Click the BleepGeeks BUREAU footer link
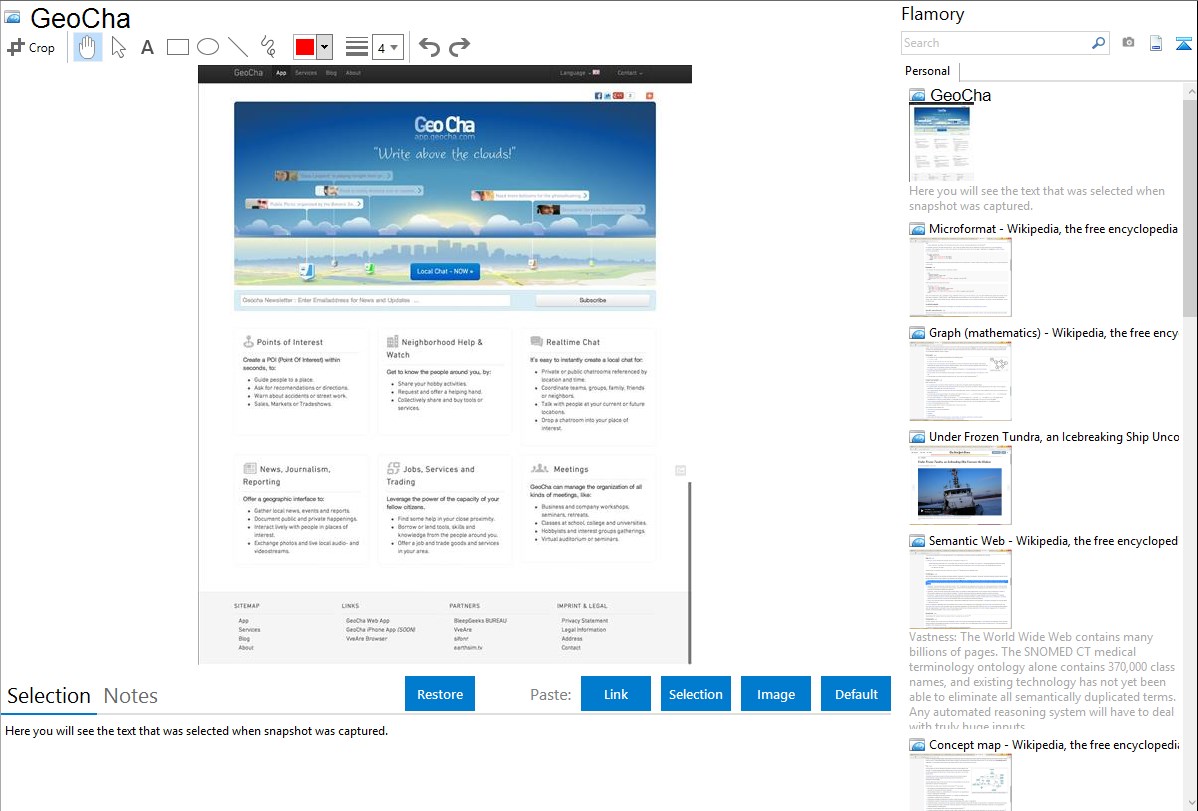 (x=480, y=621)
